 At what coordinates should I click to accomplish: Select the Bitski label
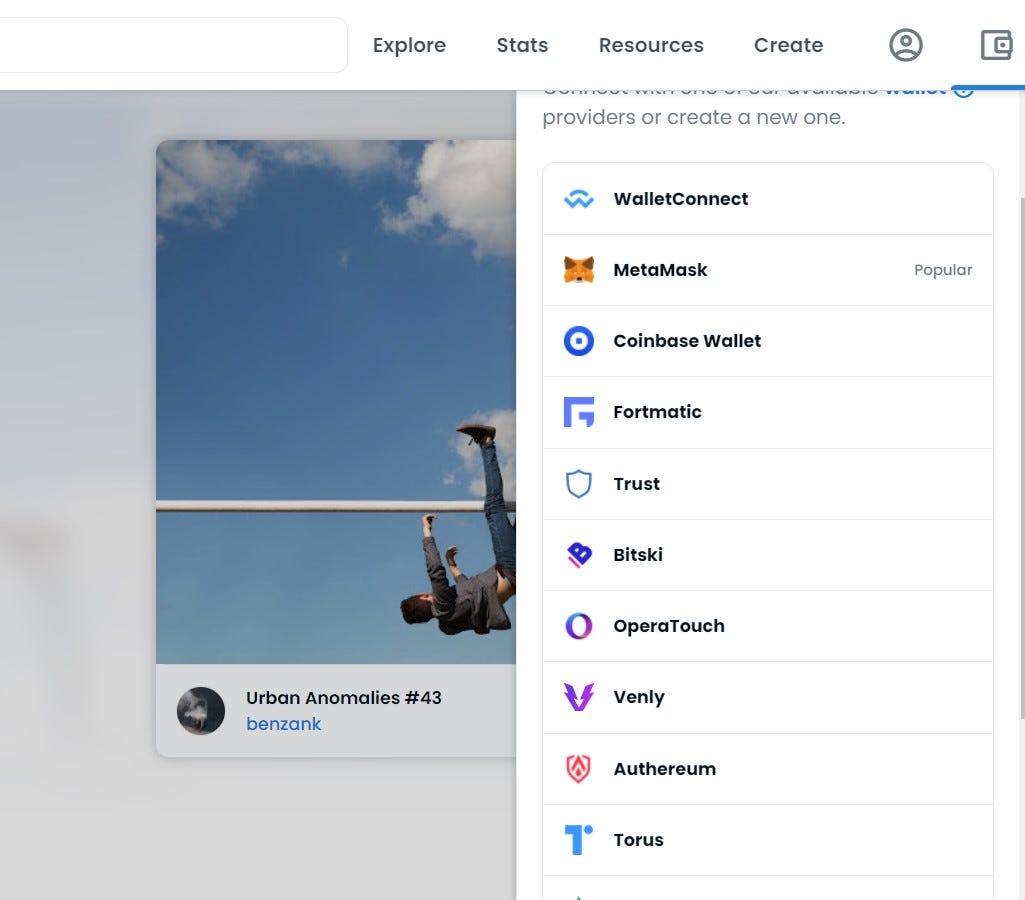638,555
